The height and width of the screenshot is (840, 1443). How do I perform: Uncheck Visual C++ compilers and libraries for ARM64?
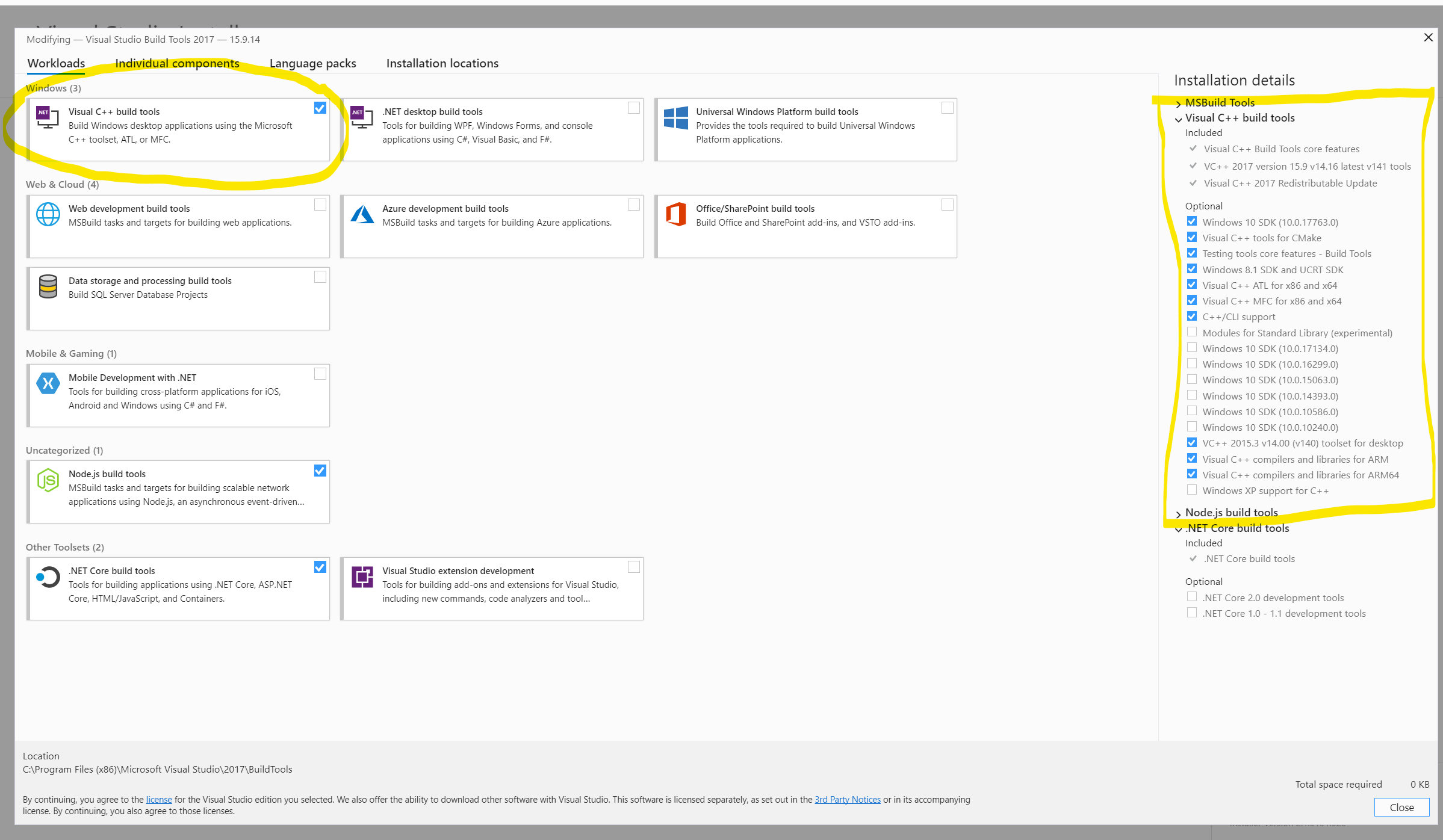point(1192,474)
